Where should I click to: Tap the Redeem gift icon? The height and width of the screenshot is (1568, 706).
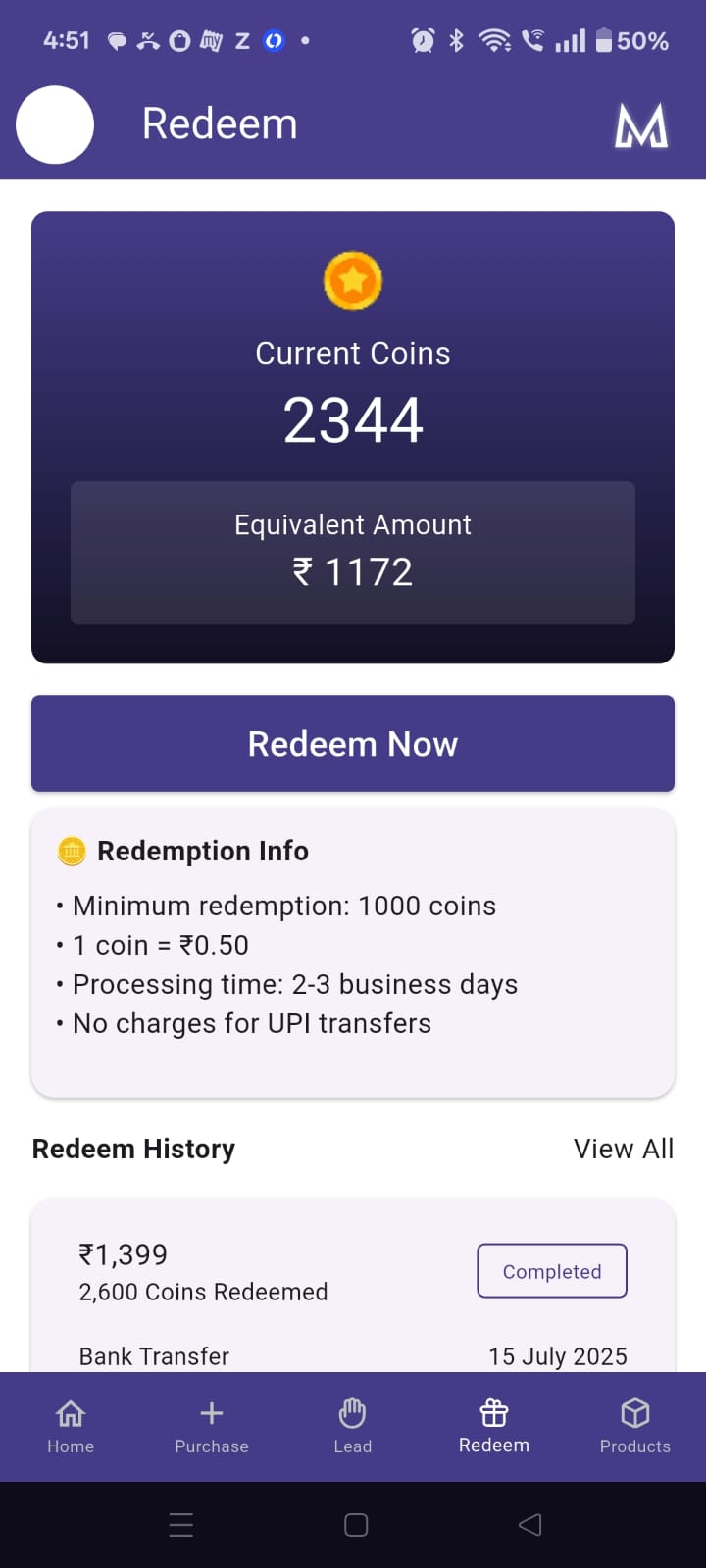[493, 1413]
